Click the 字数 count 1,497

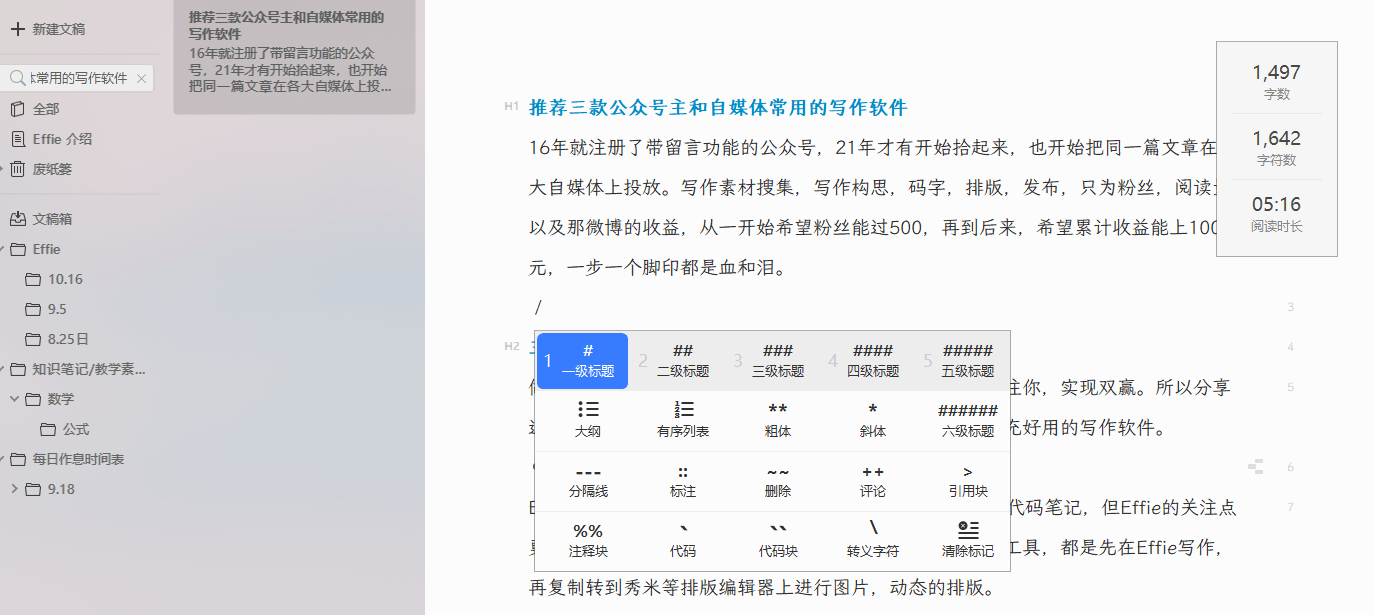coord(1276,72)
